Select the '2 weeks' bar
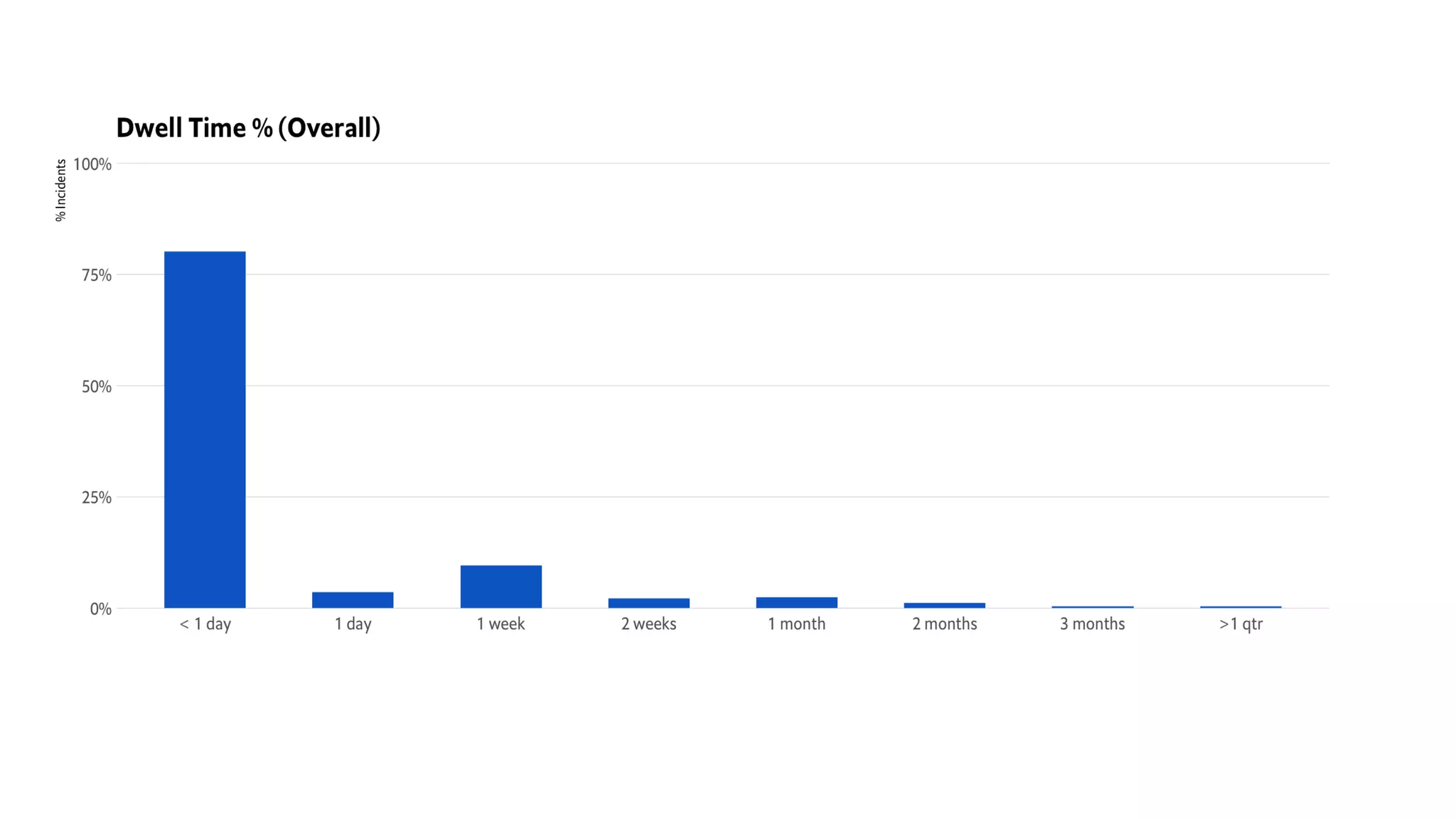Image resolution: width=1456 pixels, height=819 pixels. [649, 603]
